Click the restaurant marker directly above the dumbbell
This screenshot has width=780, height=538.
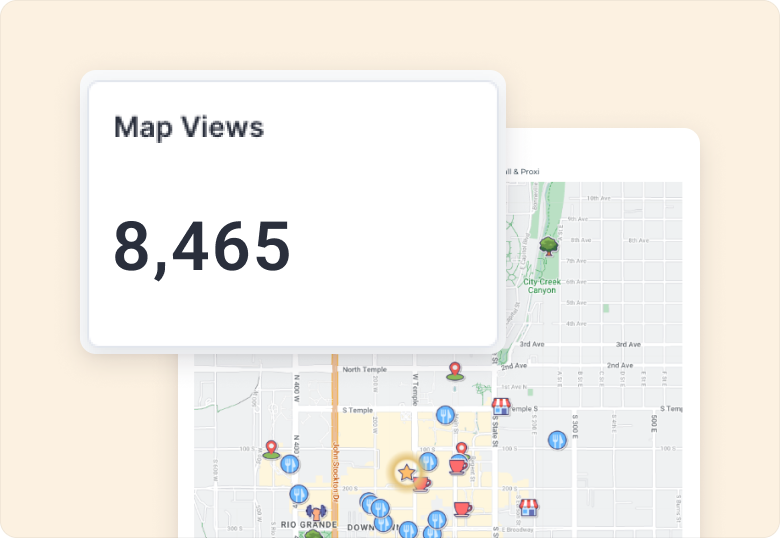298,494
